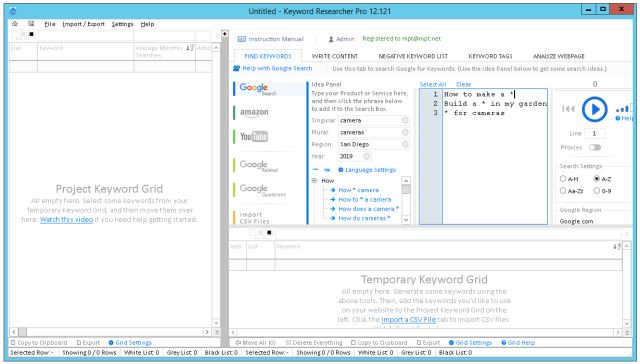Click the Idea Panel tree scroll up arrow

(406, 181)
